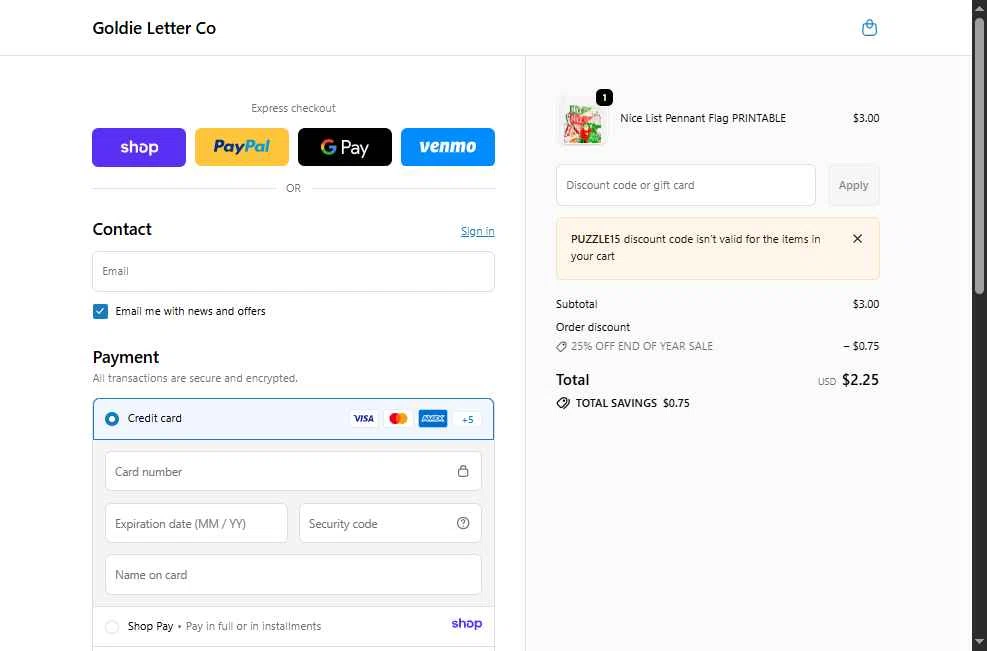Click the lock icon in Card number

tap(463, 471)
